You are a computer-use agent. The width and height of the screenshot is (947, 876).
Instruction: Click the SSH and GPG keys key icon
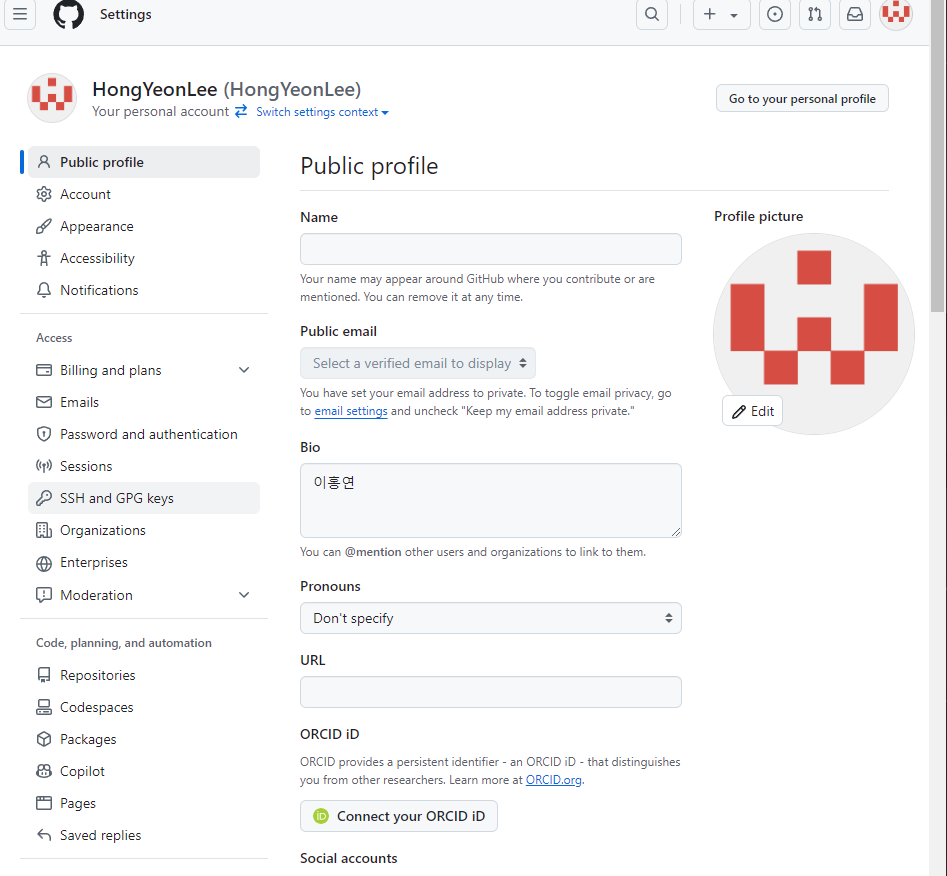[x=44, y=498]
